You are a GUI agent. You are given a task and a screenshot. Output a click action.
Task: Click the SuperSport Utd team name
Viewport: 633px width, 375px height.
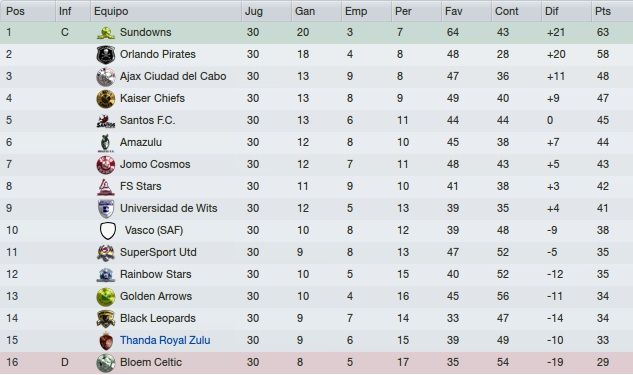158,252
